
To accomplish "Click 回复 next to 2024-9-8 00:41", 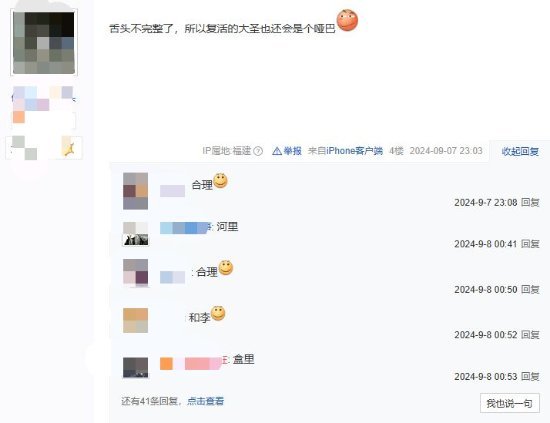I will (x=530, y=244).
